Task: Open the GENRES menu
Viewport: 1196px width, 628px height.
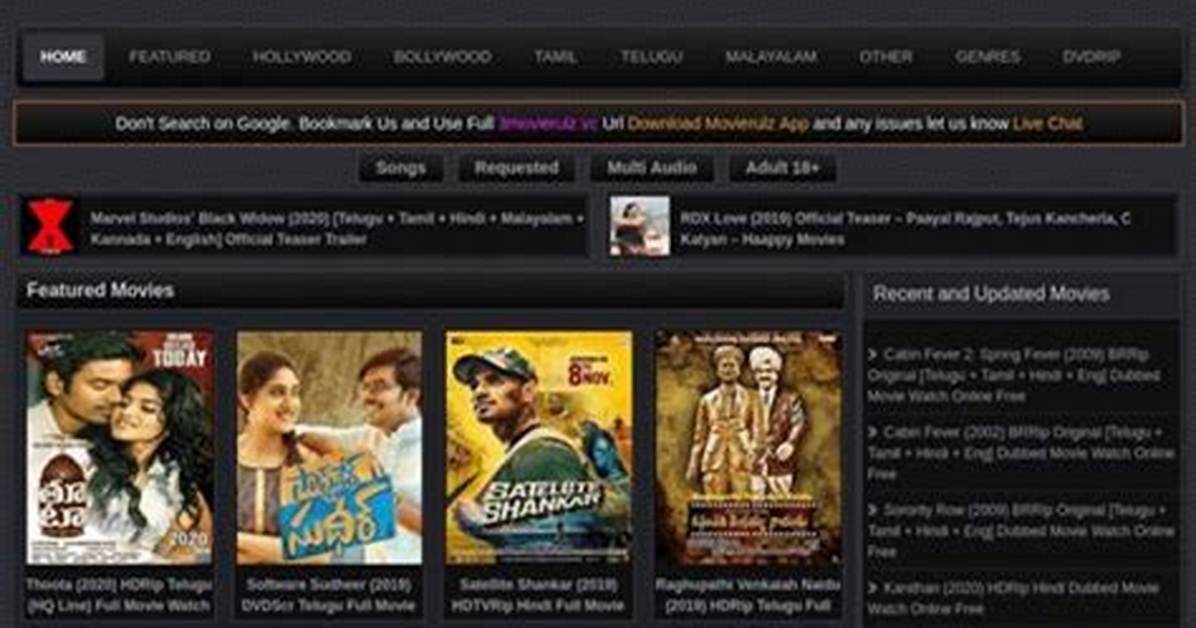Action: (987, 56)
